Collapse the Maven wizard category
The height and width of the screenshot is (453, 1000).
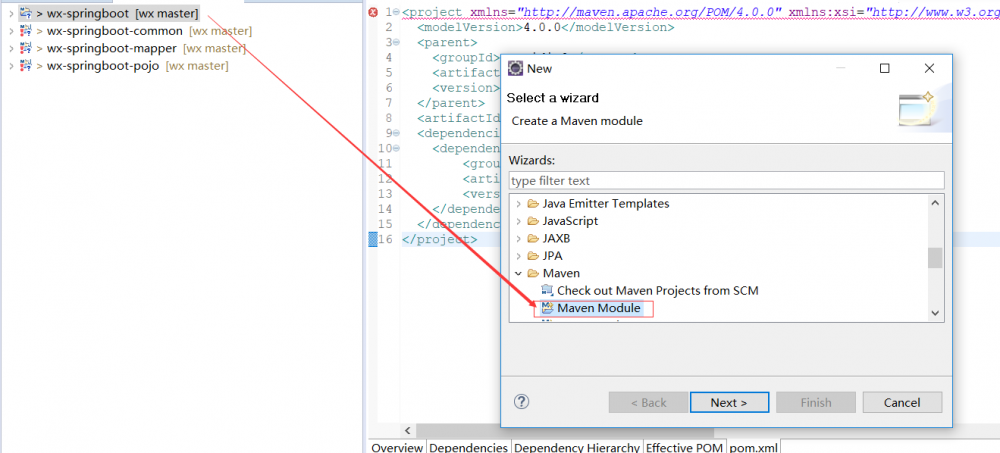tap(518, 273)
